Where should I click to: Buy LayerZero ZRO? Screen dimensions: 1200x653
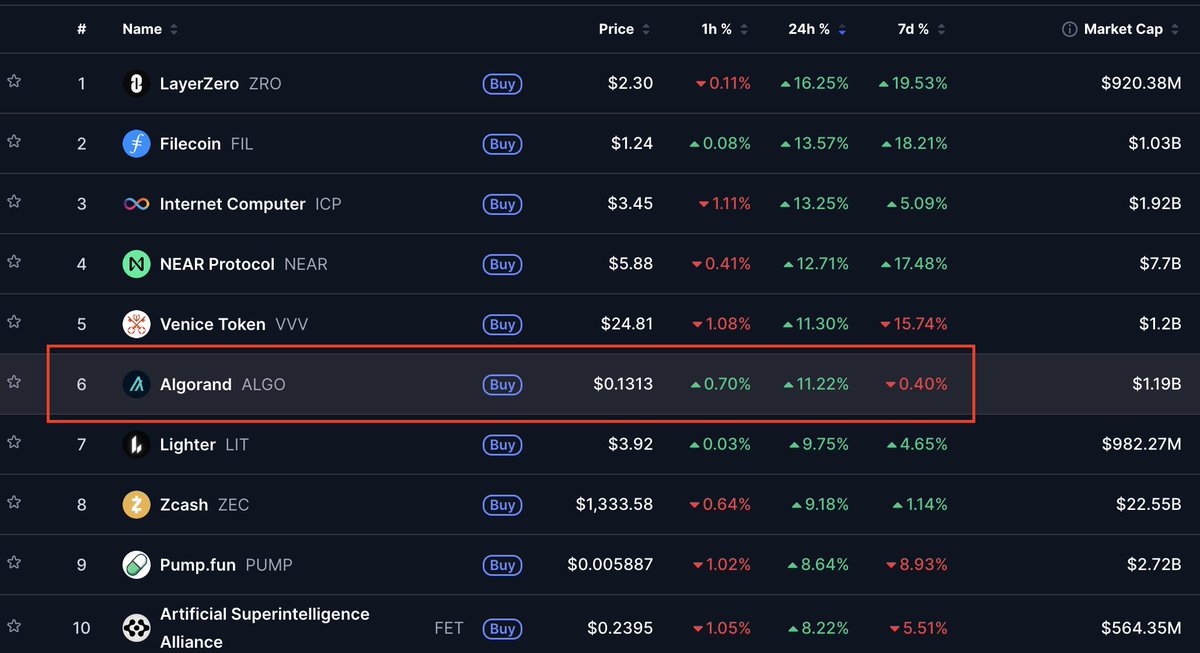502,84
